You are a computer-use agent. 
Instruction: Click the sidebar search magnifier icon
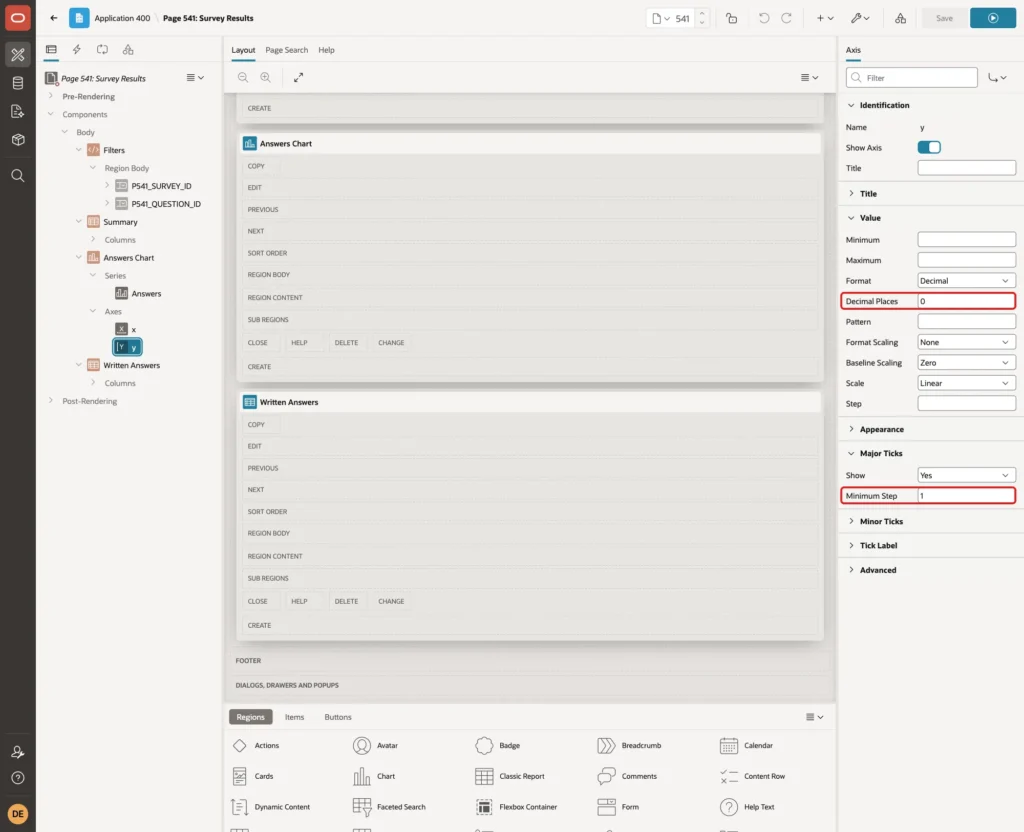pyautogui.click(x=18, y=176)
